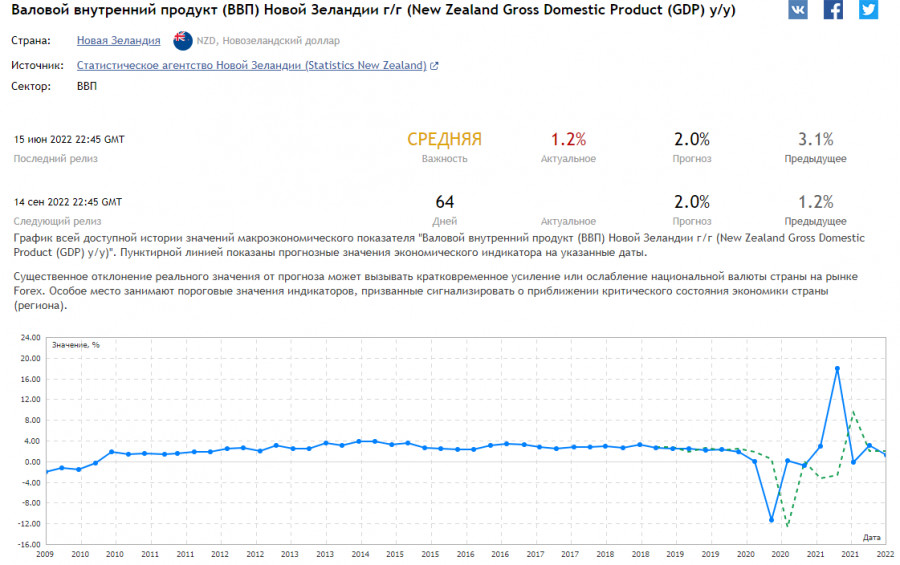This screenshot has height=565, width=900.
Task: Click the Значение, % axis label
Action: click(76, 344)
